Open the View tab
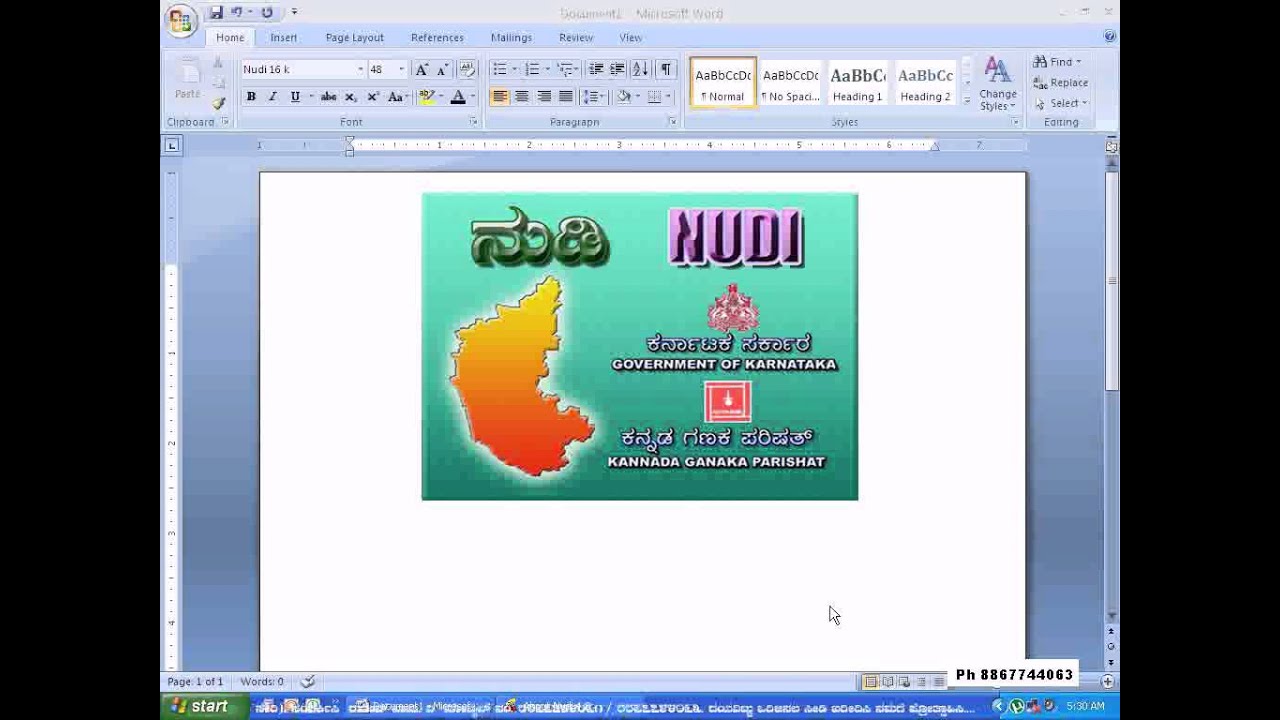Image resolution: width=1280 pixels, height=720 pixels. pyautogui.click(x=630, y=37)
